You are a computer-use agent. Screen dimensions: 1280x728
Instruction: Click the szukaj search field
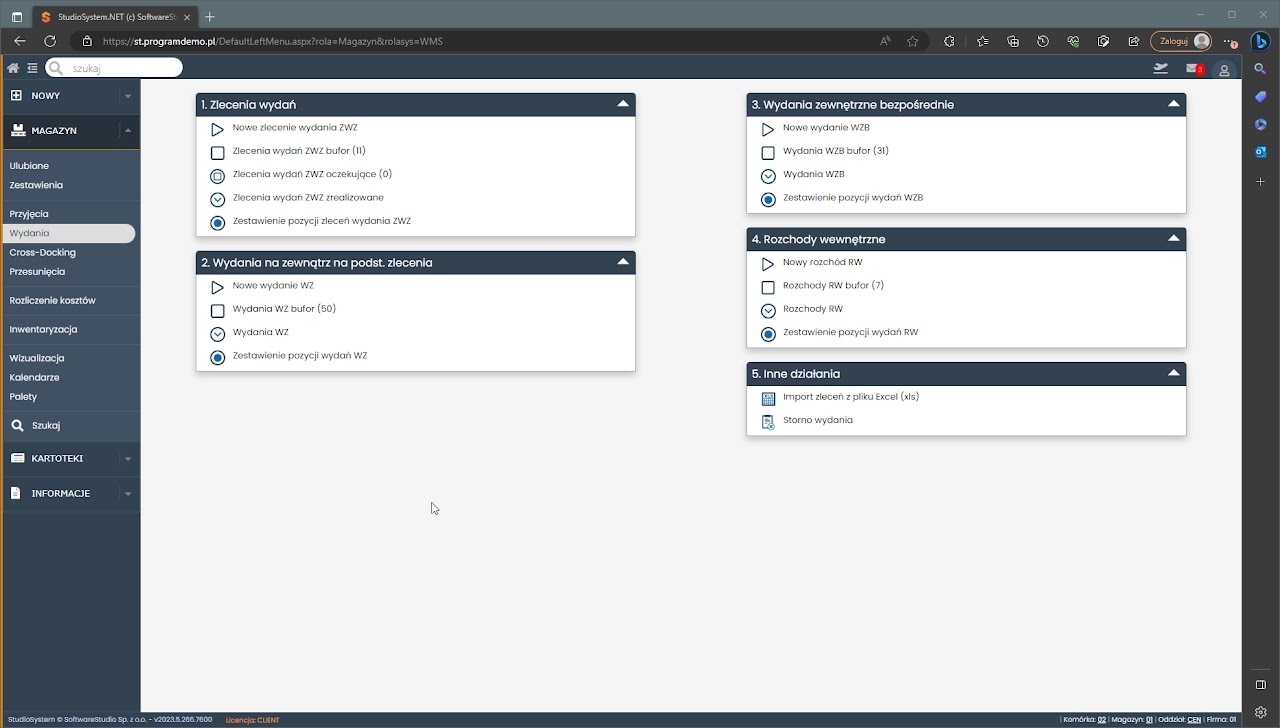(122, 68)
